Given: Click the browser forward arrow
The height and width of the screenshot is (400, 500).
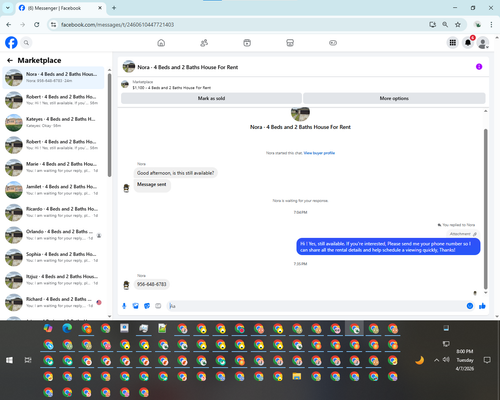Looking at the screenshot, I should (x=22, y=24).
